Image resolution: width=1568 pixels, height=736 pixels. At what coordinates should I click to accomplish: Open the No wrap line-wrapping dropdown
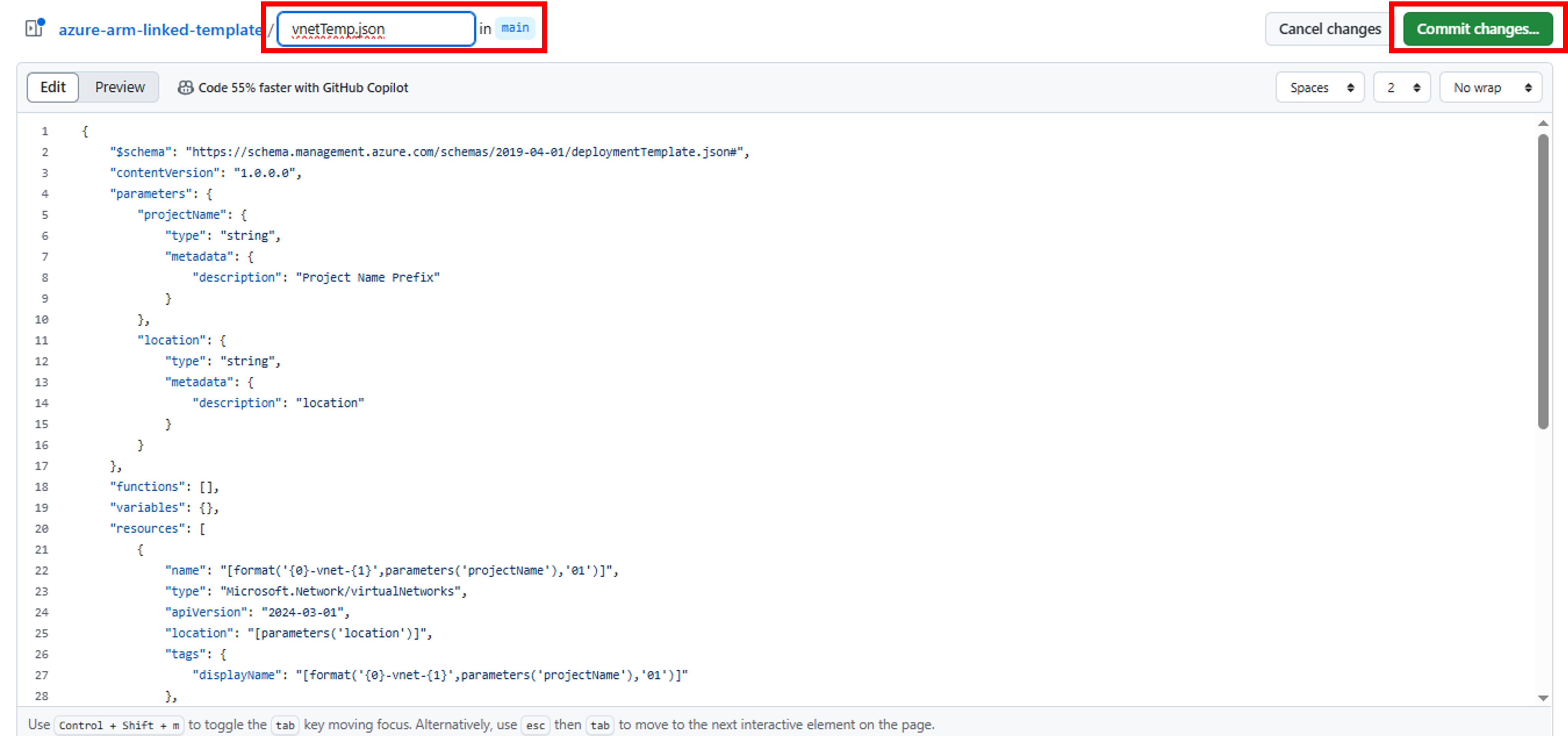pyautogui.click(x=1490, y=87)
